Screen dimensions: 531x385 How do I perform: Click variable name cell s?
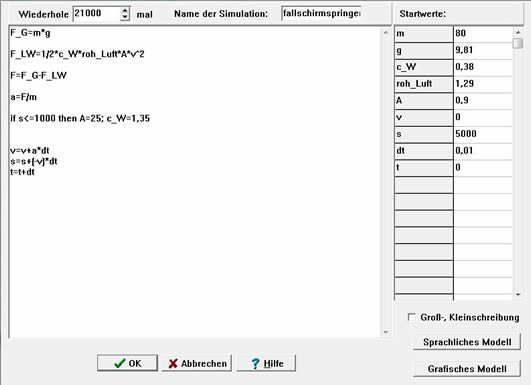[424, 134]
